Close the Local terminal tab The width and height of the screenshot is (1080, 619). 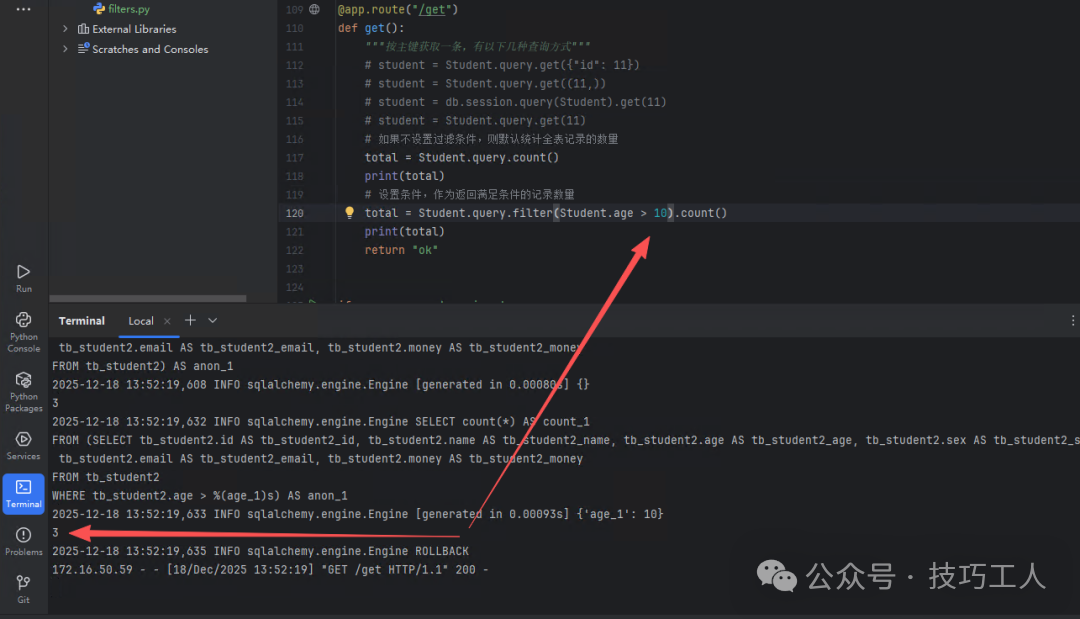[167, 321]
